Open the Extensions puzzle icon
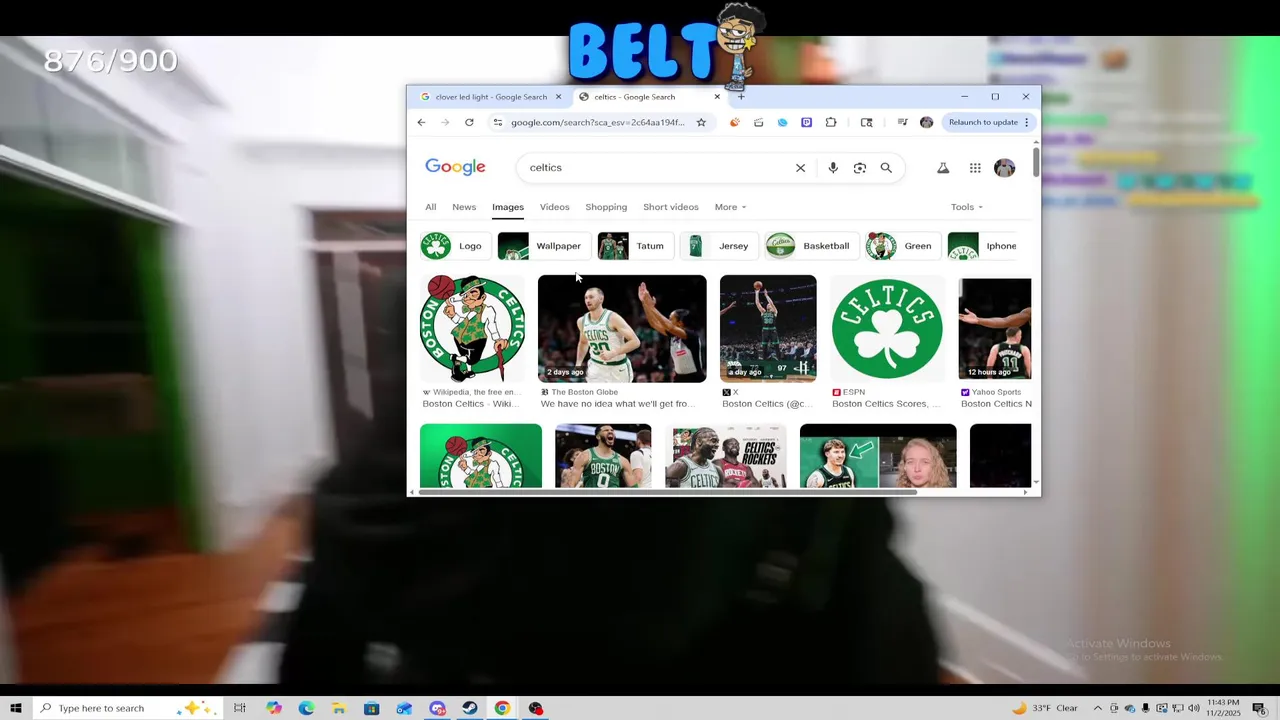This screenshot has height=720, width=1280. coord(831,122)
